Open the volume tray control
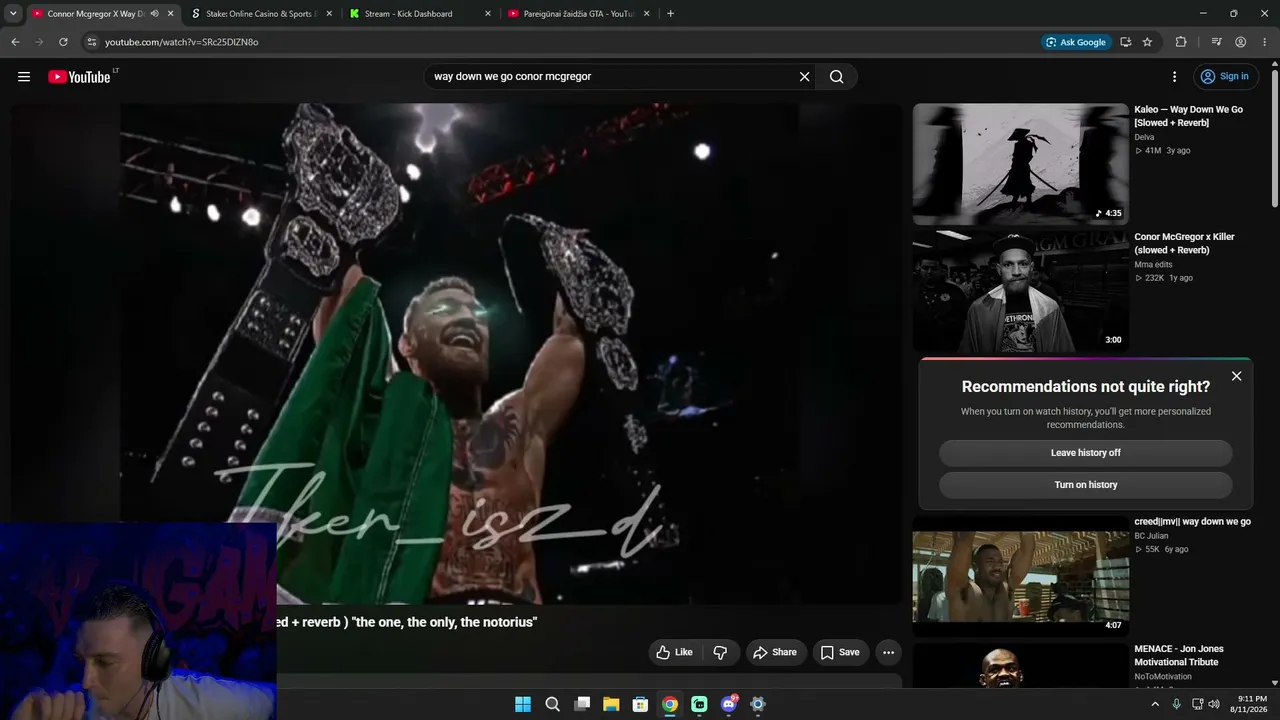Screen dimensions: 1280x720 click(1214, 704)
